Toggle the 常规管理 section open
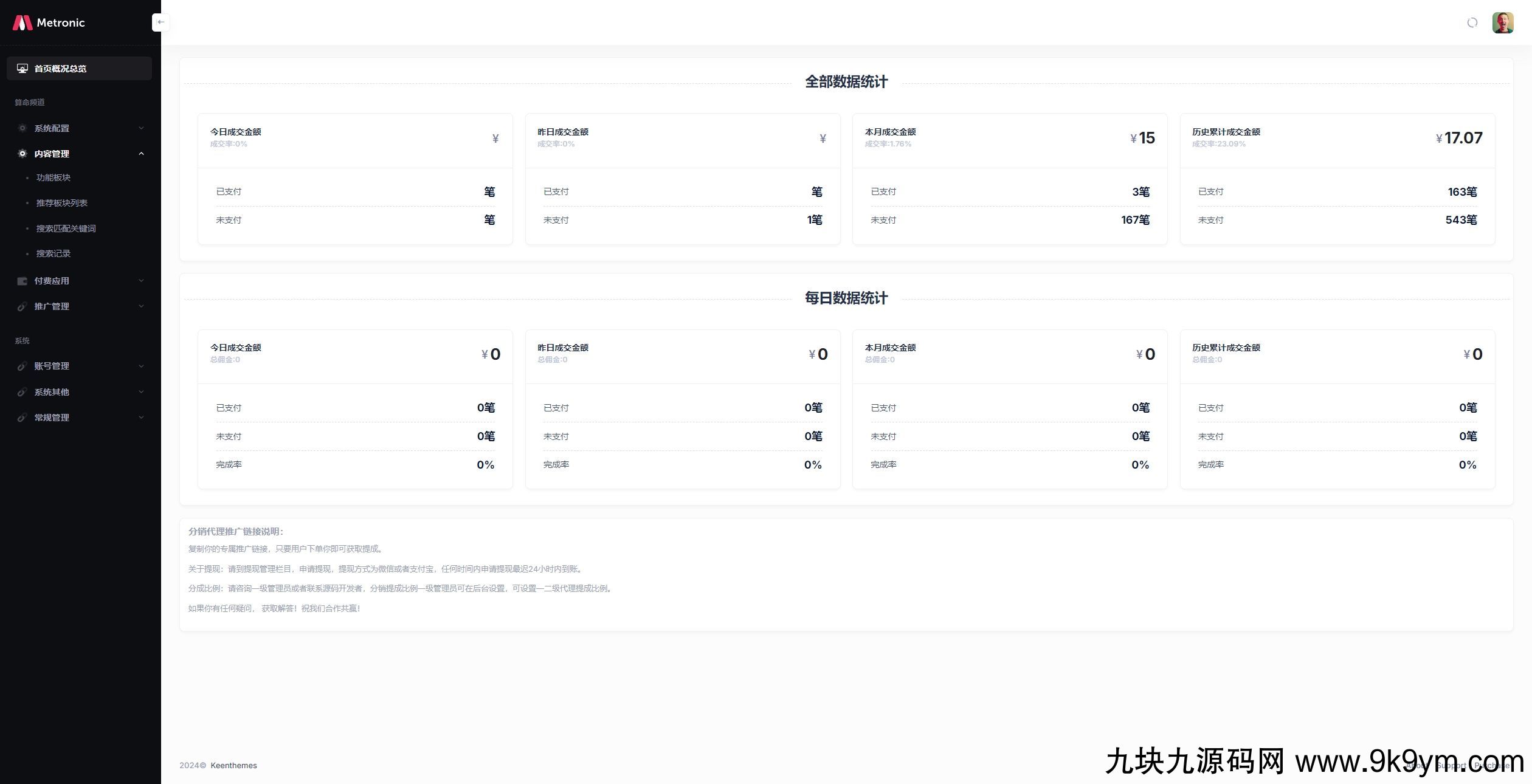Image resolution: width=1532 pixels, height=784 pixels. pyautogui.click(x=142, y=418)
